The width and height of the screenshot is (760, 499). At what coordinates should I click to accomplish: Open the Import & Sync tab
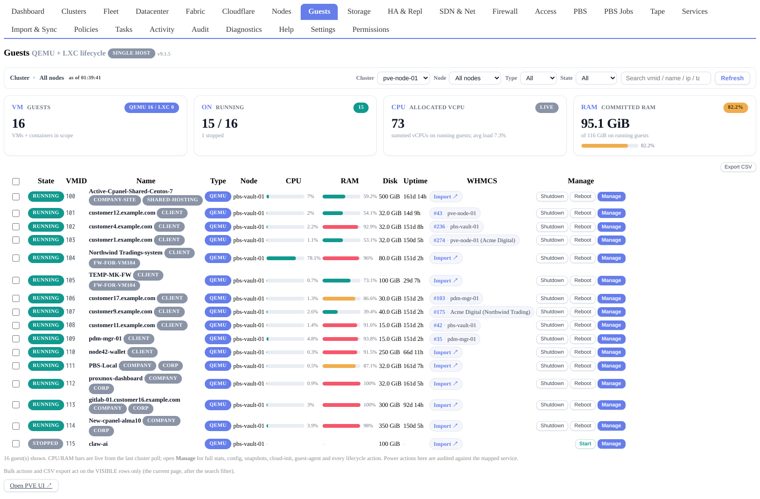pyautogui.click(x=34, y=29)
